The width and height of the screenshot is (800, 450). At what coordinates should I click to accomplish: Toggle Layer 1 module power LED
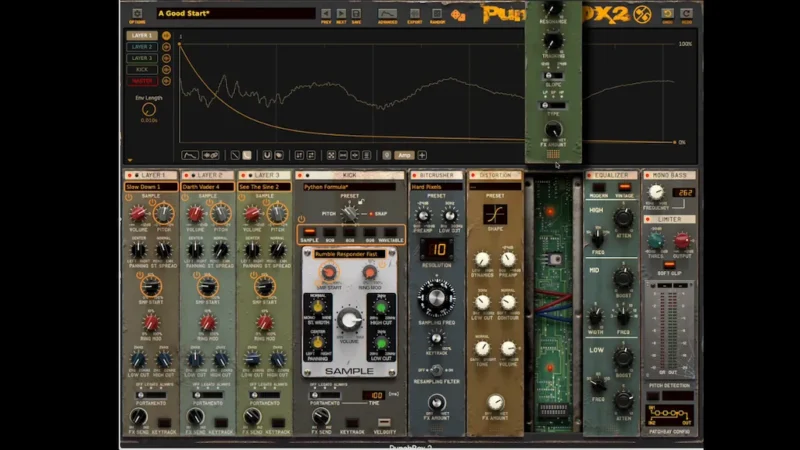tap(130, 176)
